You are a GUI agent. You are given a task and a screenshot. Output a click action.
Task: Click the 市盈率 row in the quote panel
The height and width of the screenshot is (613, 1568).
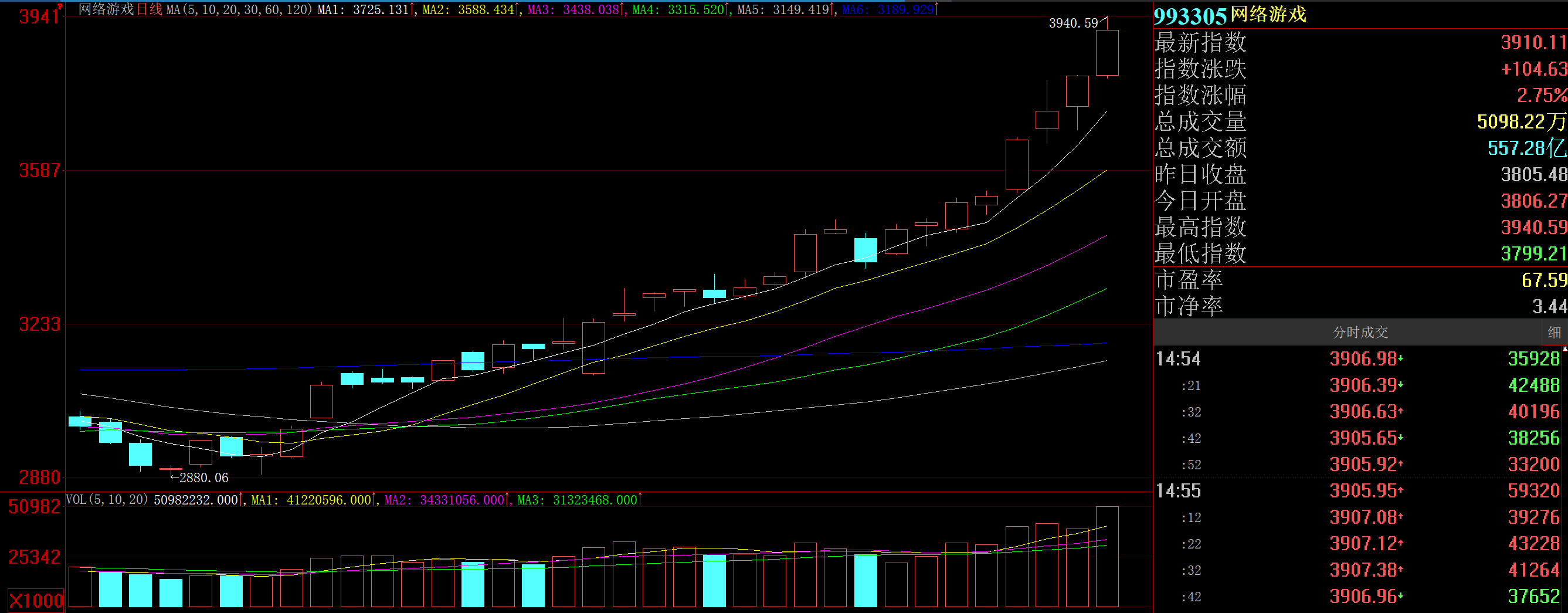[x=1360, y=280]
